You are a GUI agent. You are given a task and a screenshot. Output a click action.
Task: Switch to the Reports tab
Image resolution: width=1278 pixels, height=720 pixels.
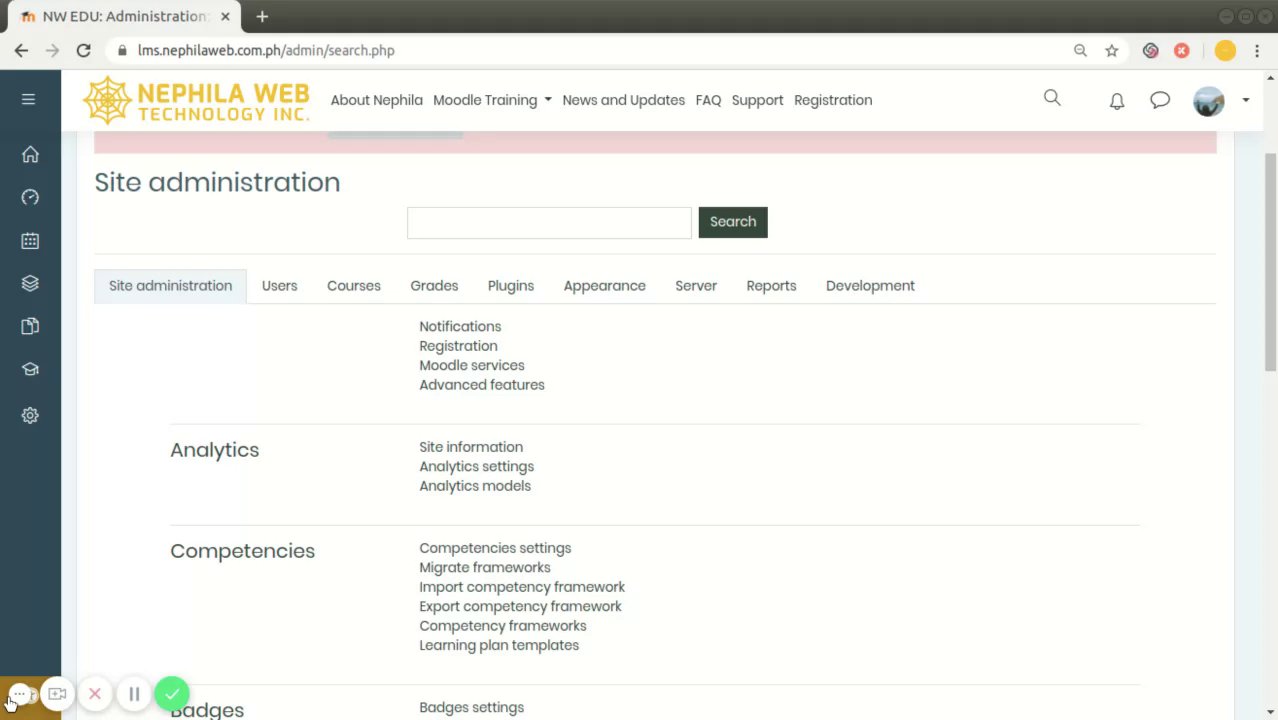[x=771, y=286]
